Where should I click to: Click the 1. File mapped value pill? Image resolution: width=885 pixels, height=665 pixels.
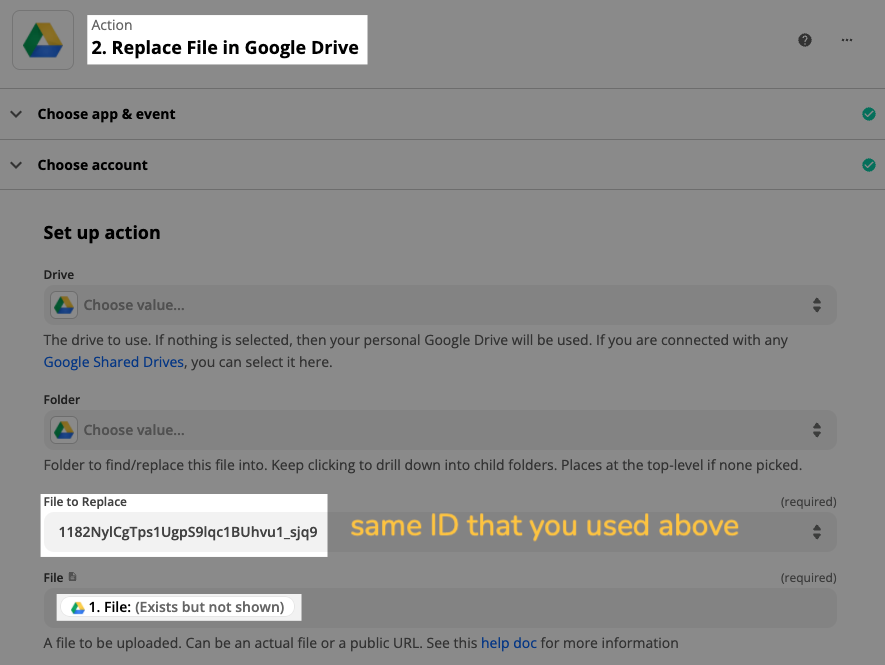click(178, 607)
